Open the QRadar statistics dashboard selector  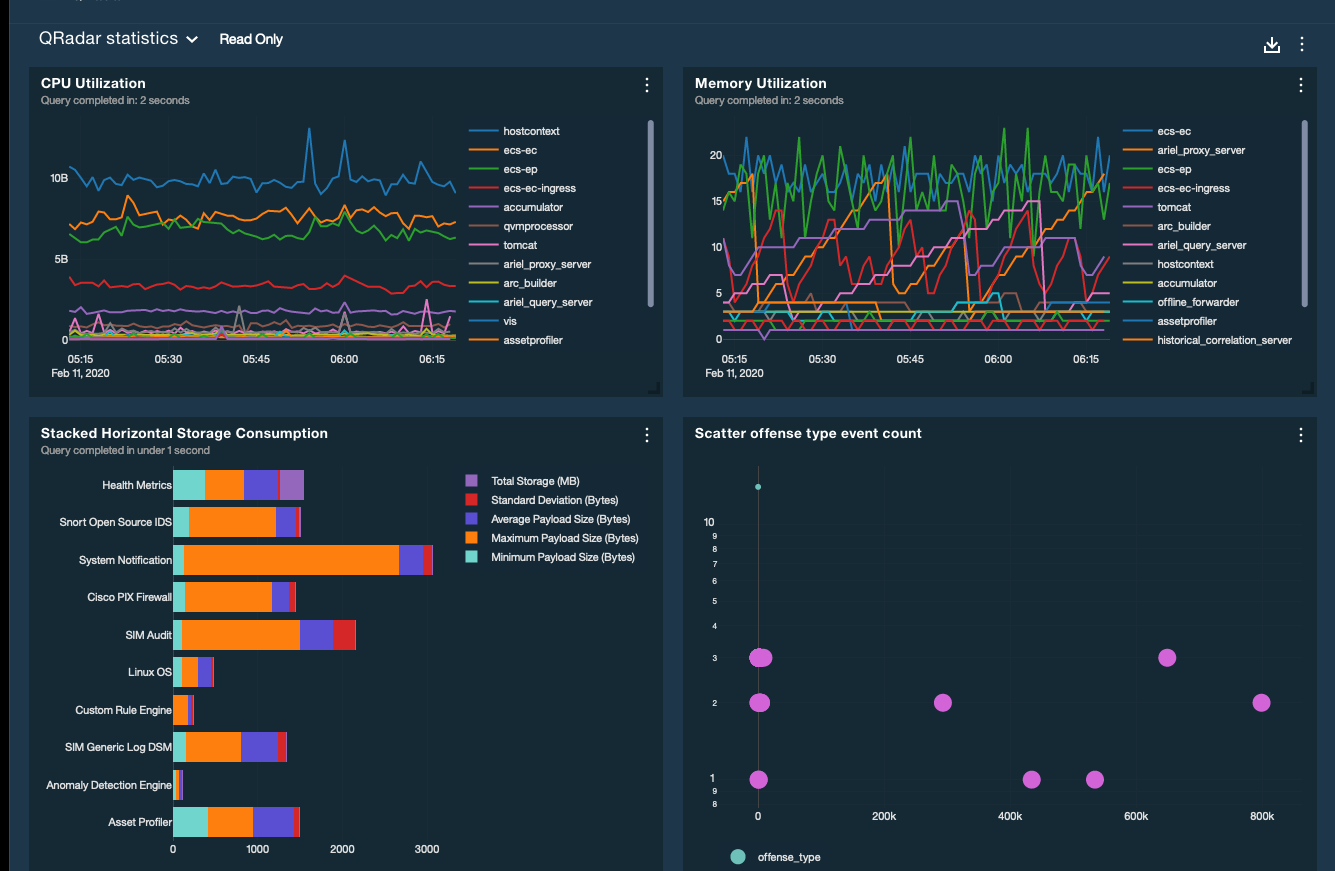pyautogui.click(x=118, y=38)
